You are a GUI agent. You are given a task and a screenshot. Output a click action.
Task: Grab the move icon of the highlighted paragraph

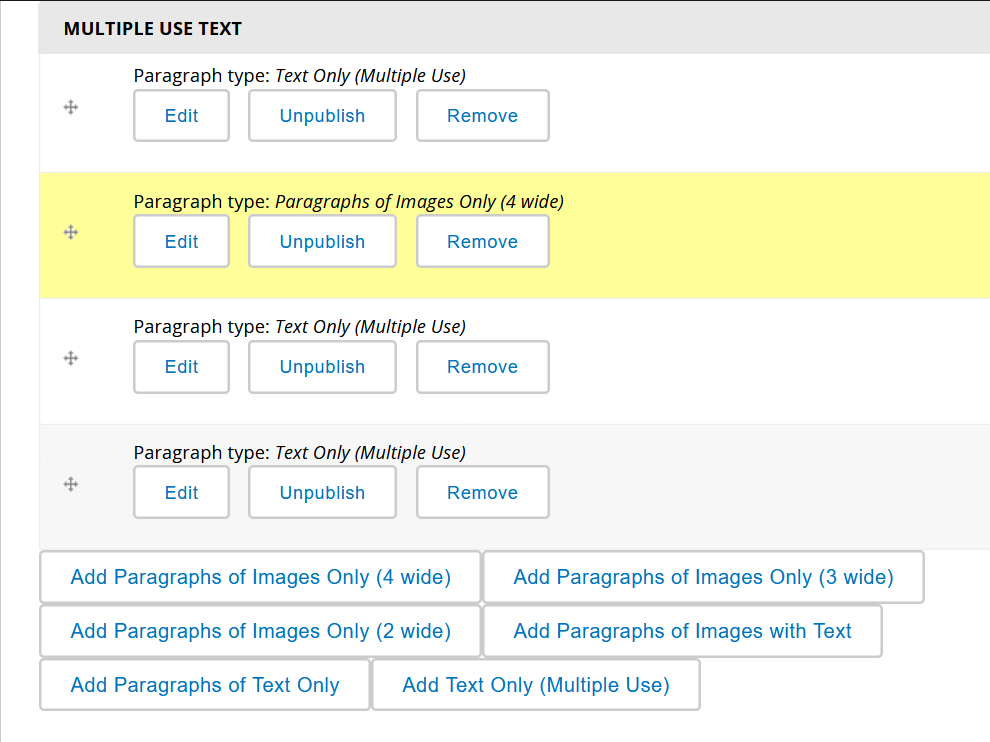[70, 232]
